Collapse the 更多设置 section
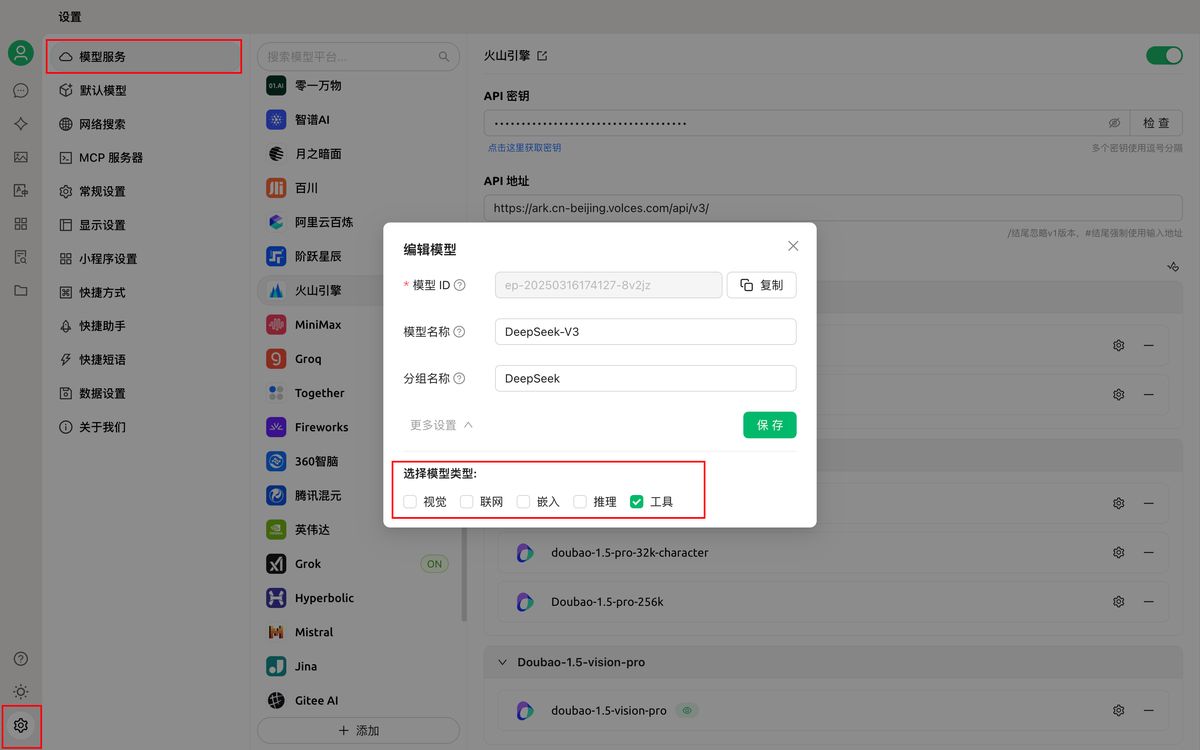 [441, 425]
